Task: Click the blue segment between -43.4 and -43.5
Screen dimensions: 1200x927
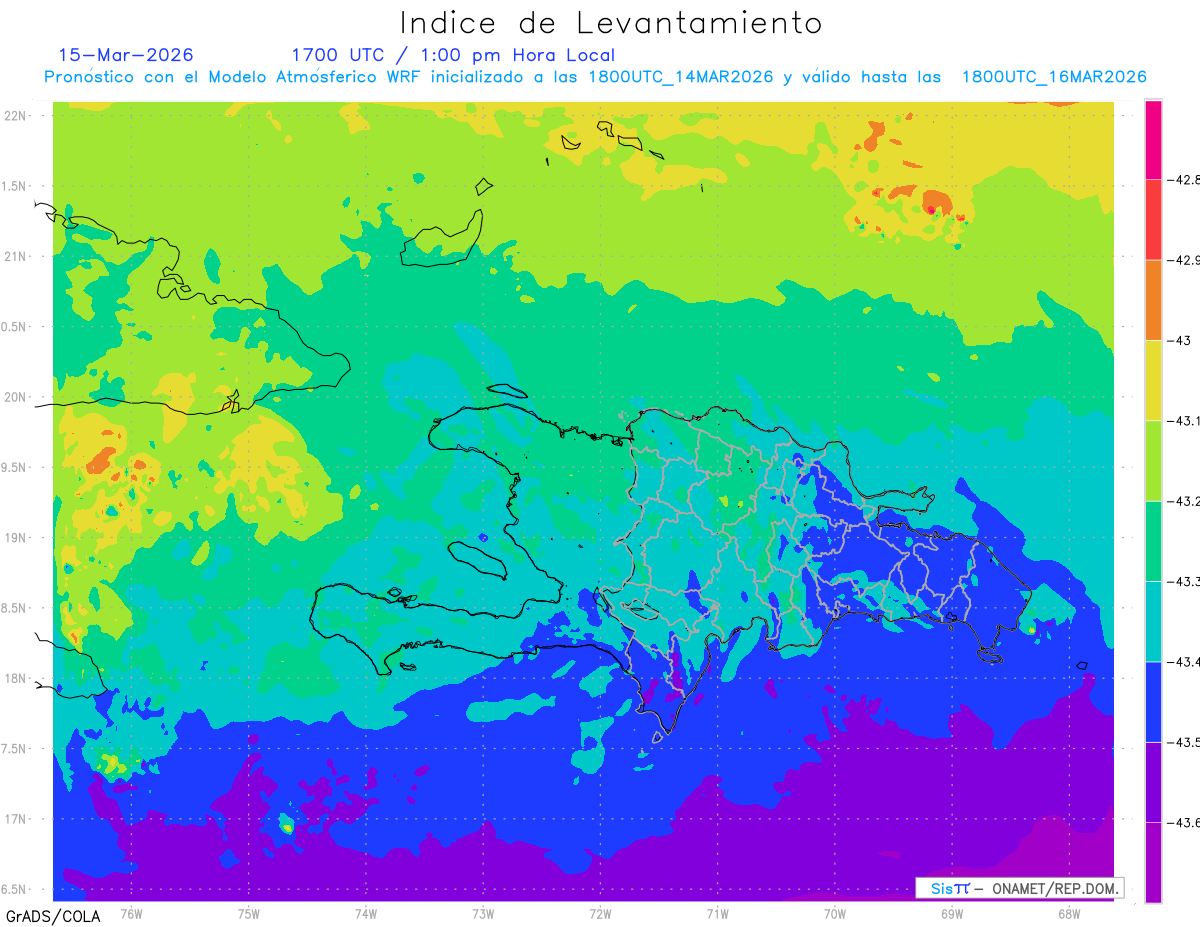Action: point(1153,701)
